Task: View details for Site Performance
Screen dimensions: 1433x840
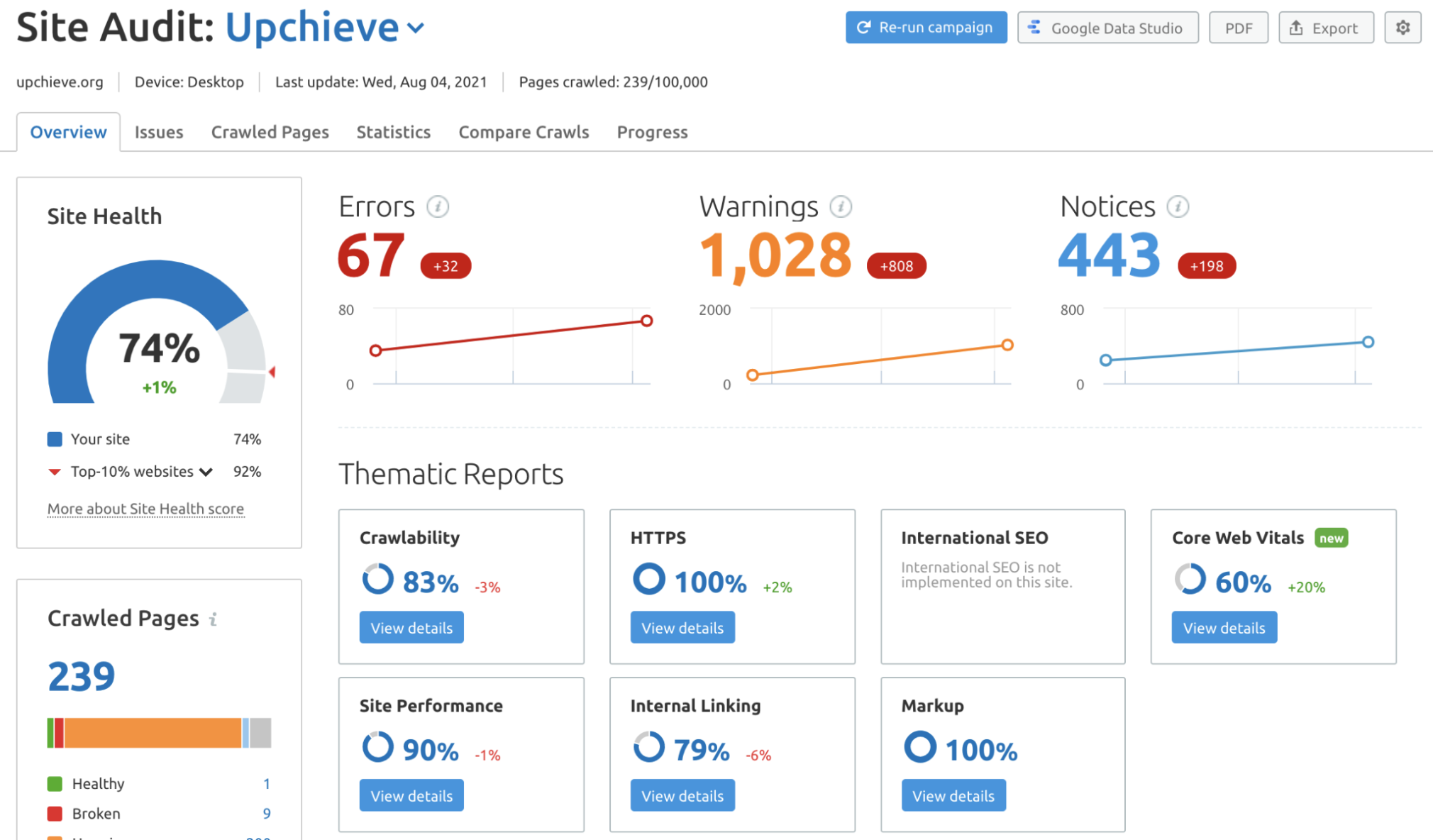Action: click(x=411, y=796)
